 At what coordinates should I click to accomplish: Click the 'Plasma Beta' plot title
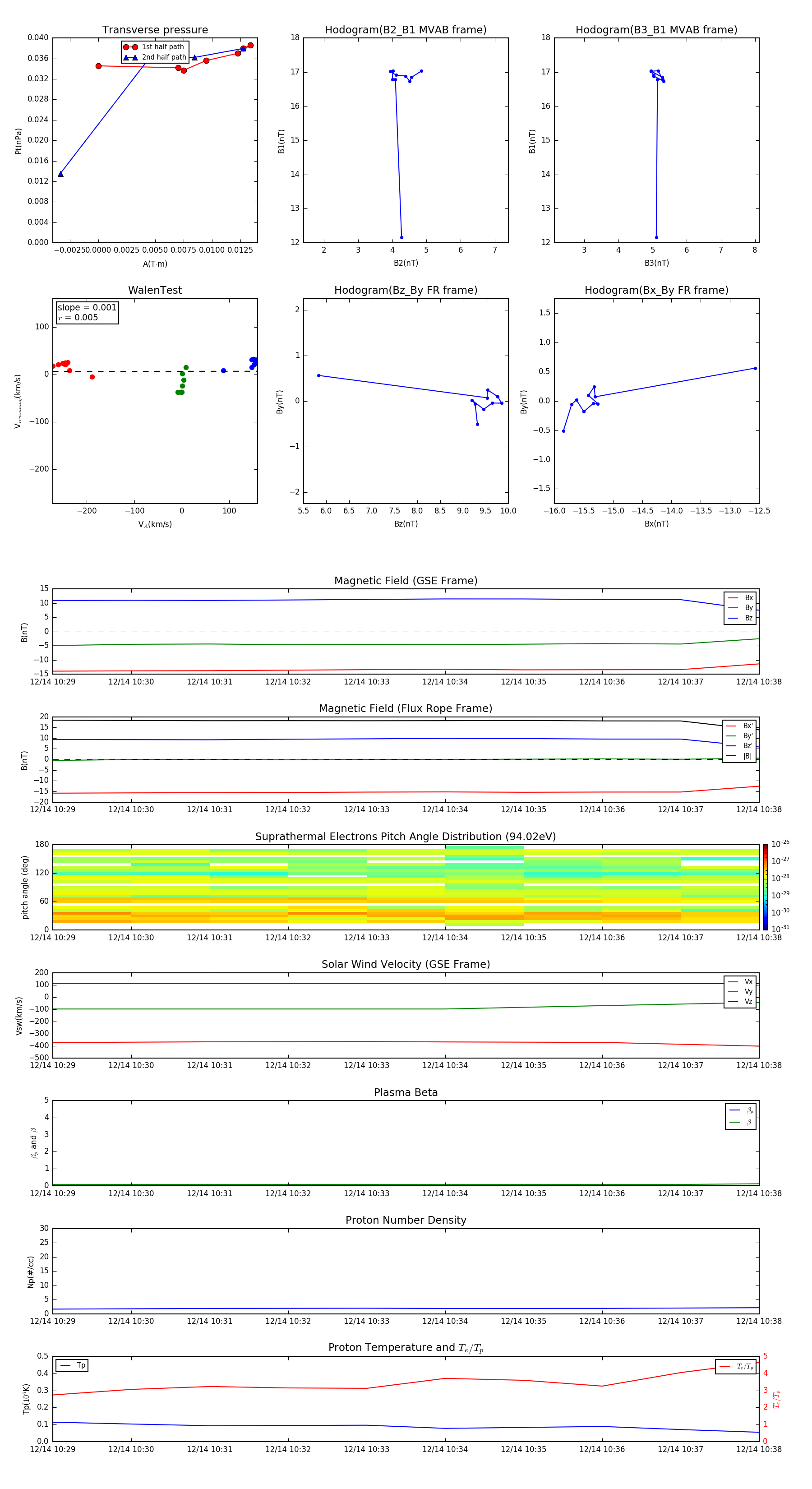point(406,1092)
